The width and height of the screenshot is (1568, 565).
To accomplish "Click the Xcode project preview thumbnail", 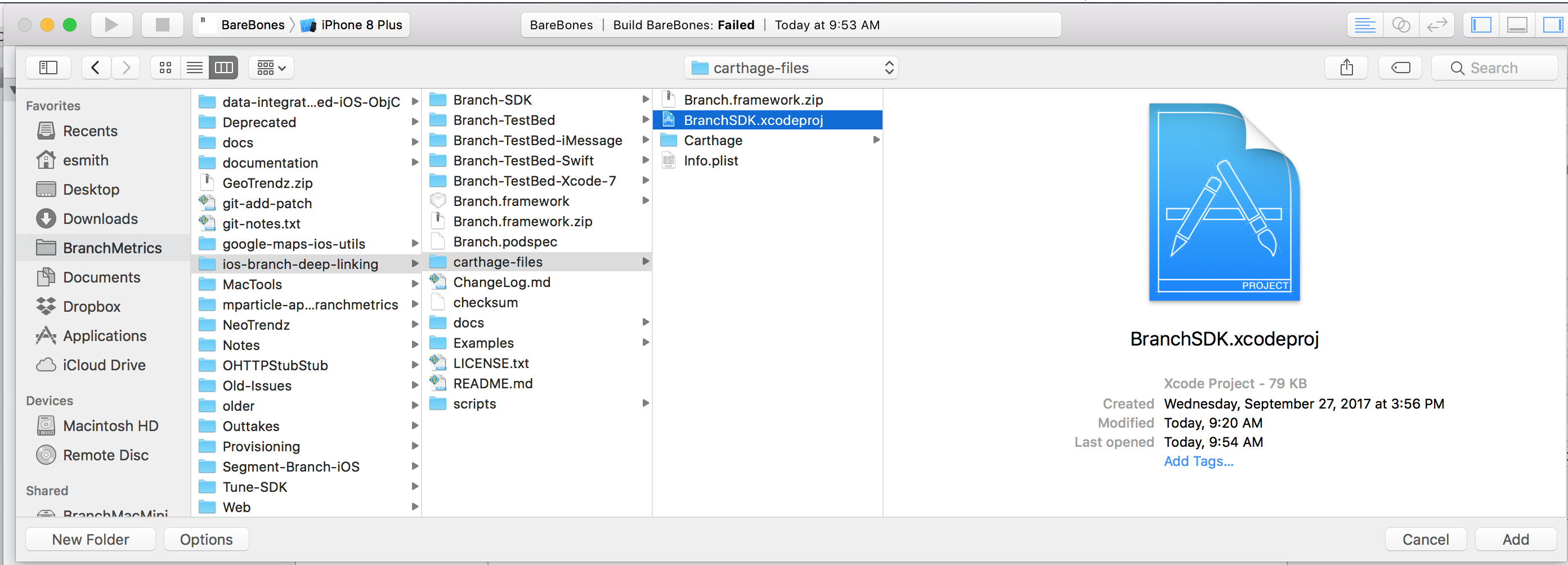I will [x=1224, y=202].
